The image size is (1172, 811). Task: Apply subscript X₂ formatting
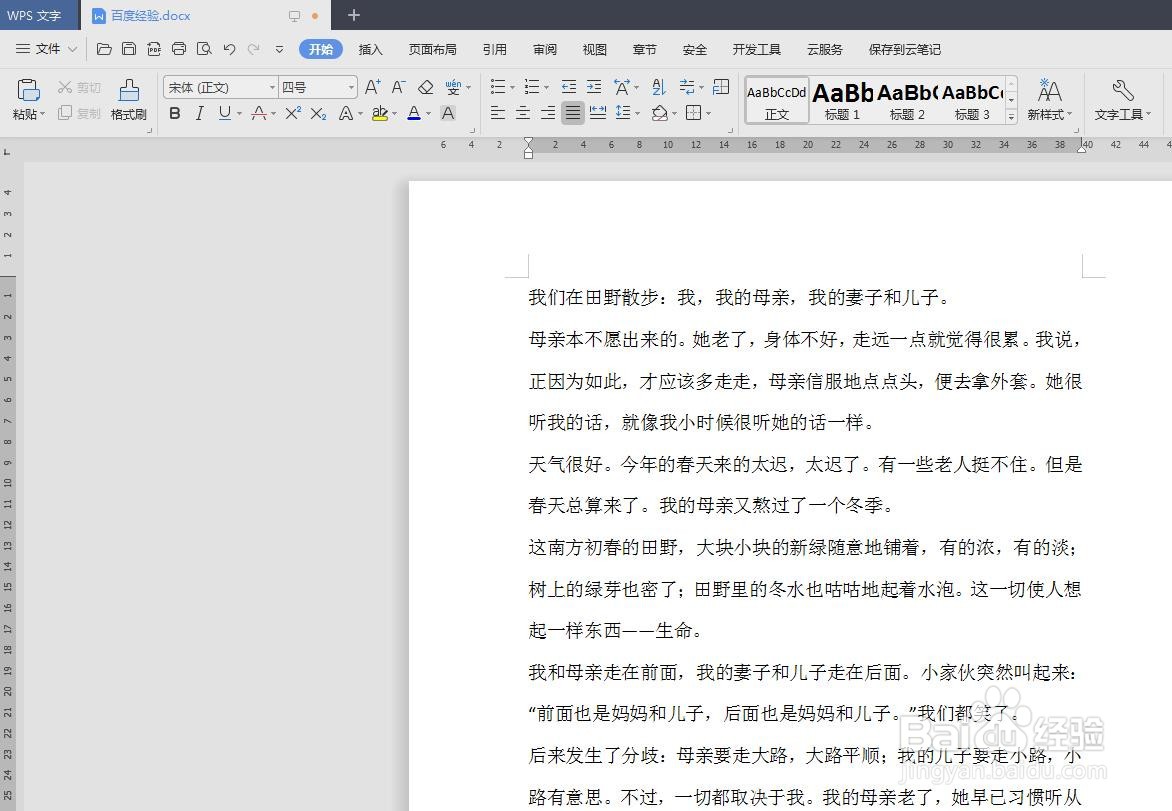tap(318, 113)
